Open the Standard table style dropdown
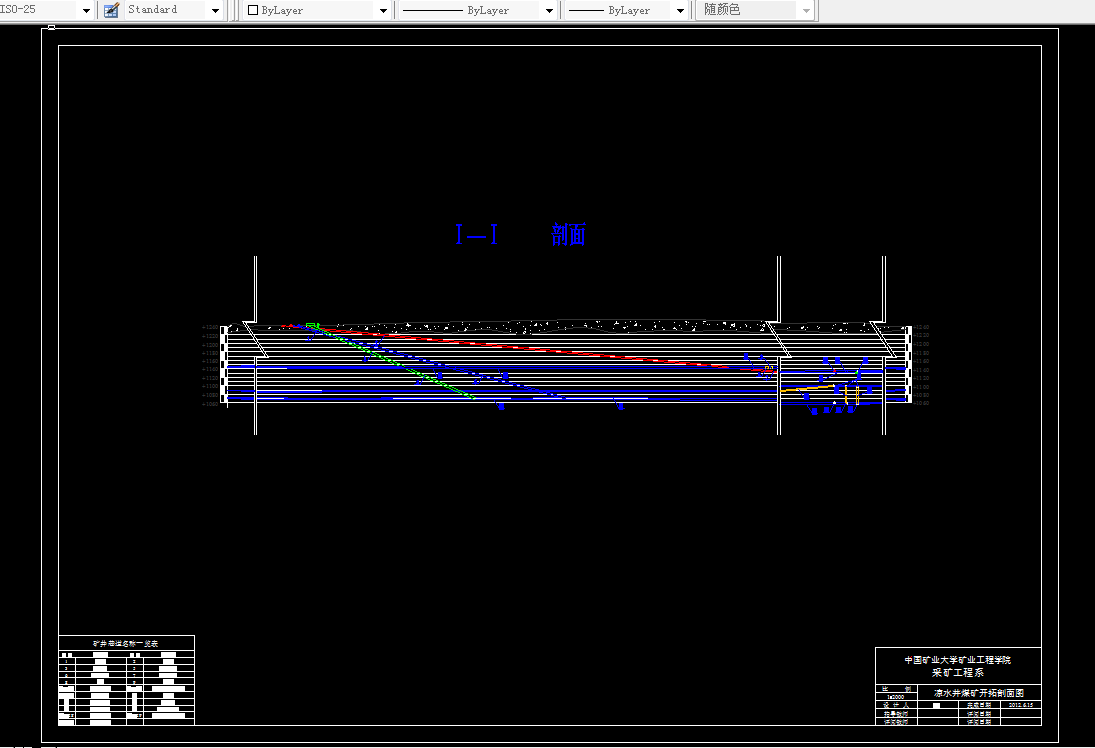The image size is (1095, 748). click(215, 10)
